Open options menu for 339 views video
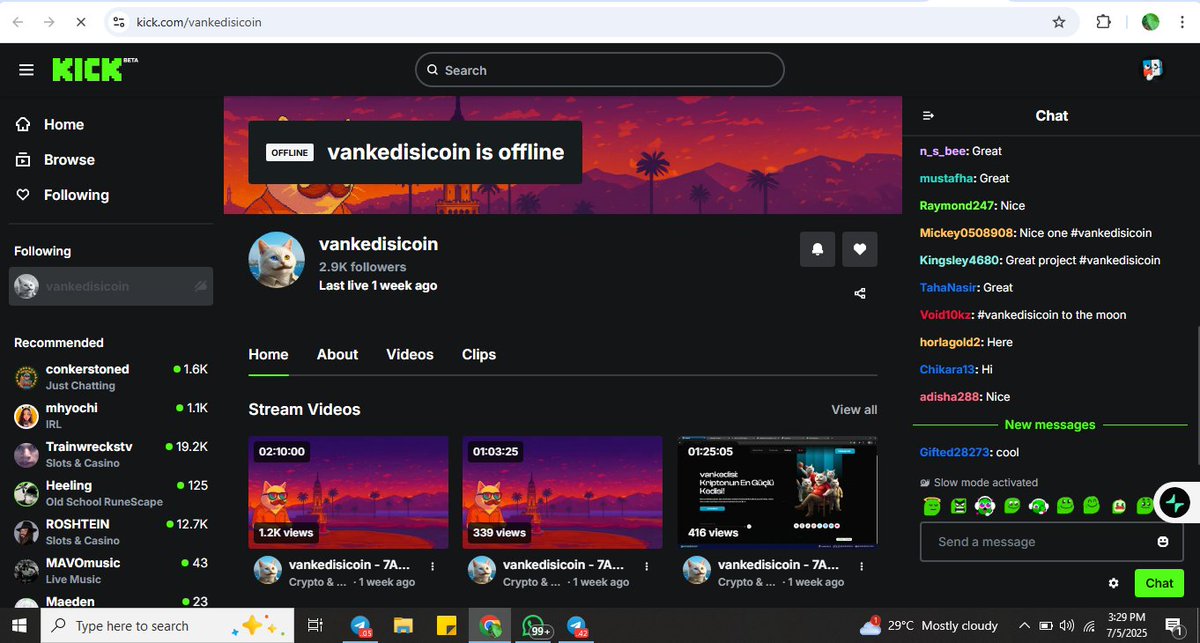The height and width of the screenshot is (643, 1200). 647,566
